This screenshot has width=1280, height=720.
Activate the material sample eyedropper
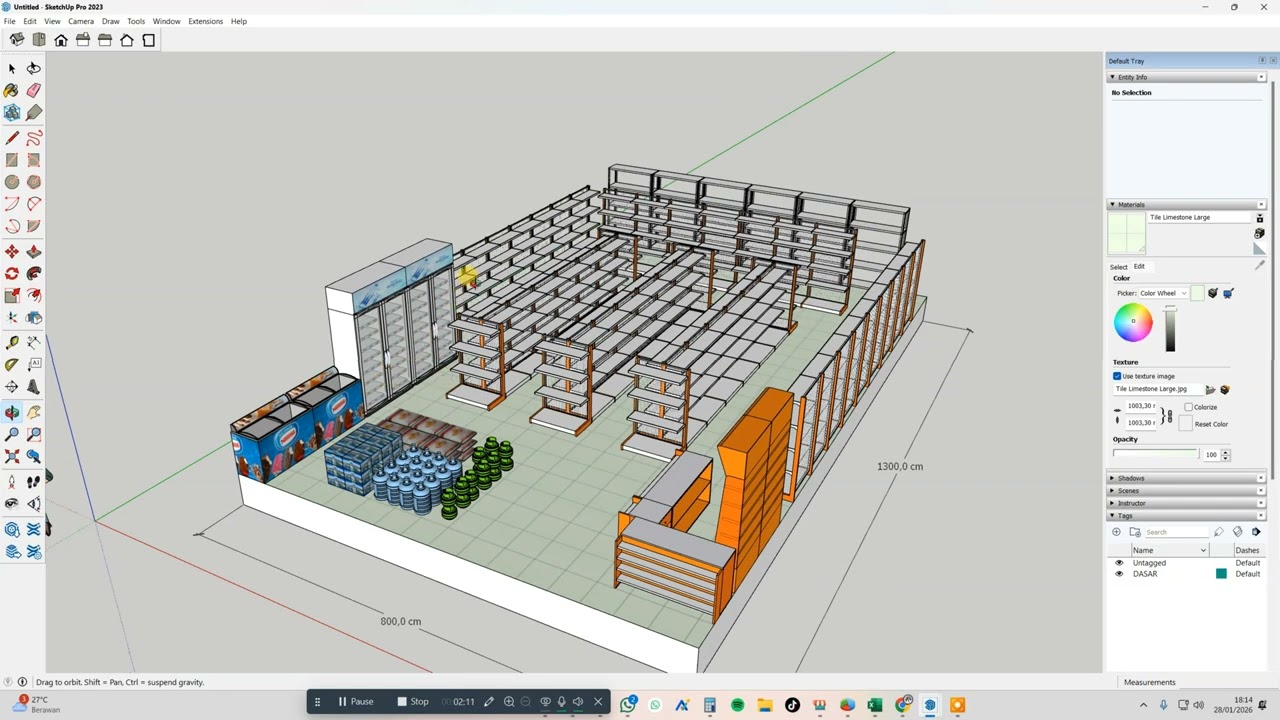(x=1259, y=266)
